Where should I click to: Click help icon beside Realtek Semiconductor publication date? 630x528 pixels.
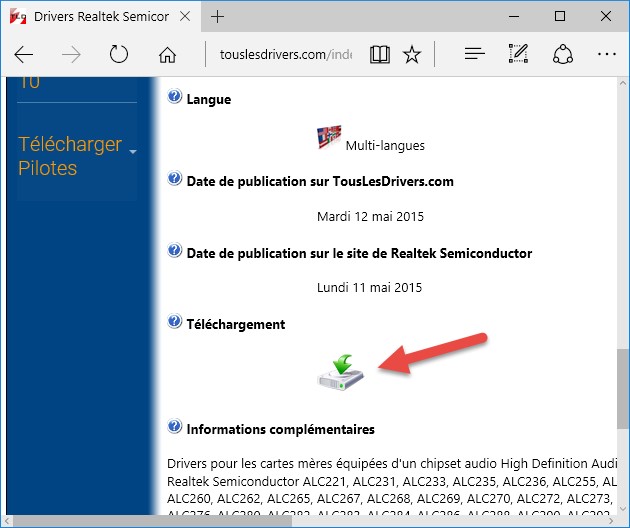[x=174, y=252]
